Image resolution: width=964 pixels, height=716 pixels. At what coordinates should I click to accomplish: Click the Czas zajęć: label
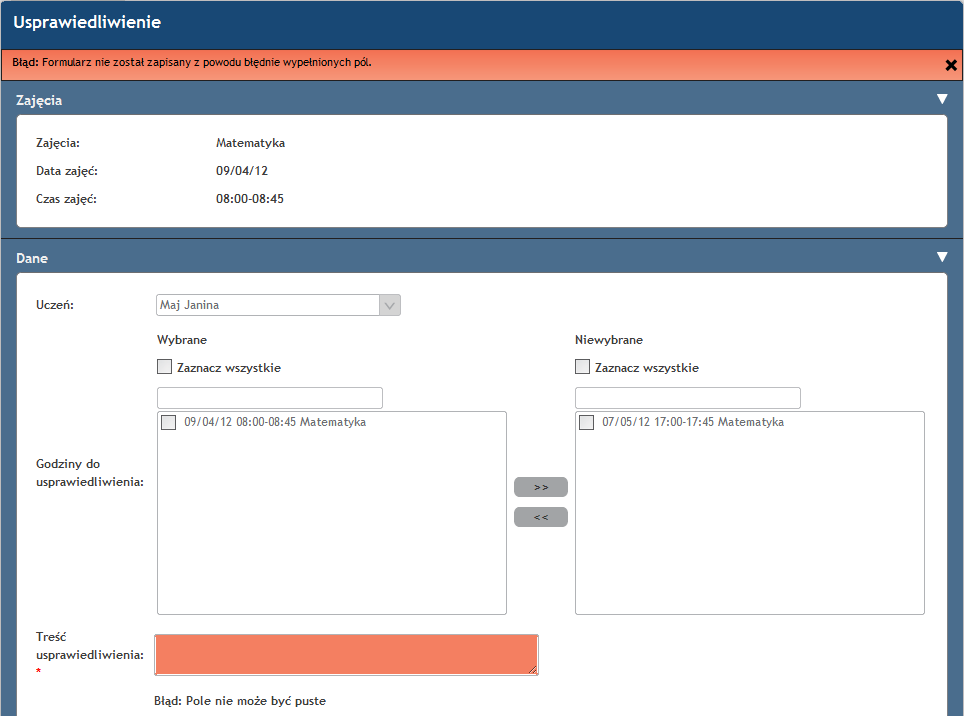click(x=66, y=199)
